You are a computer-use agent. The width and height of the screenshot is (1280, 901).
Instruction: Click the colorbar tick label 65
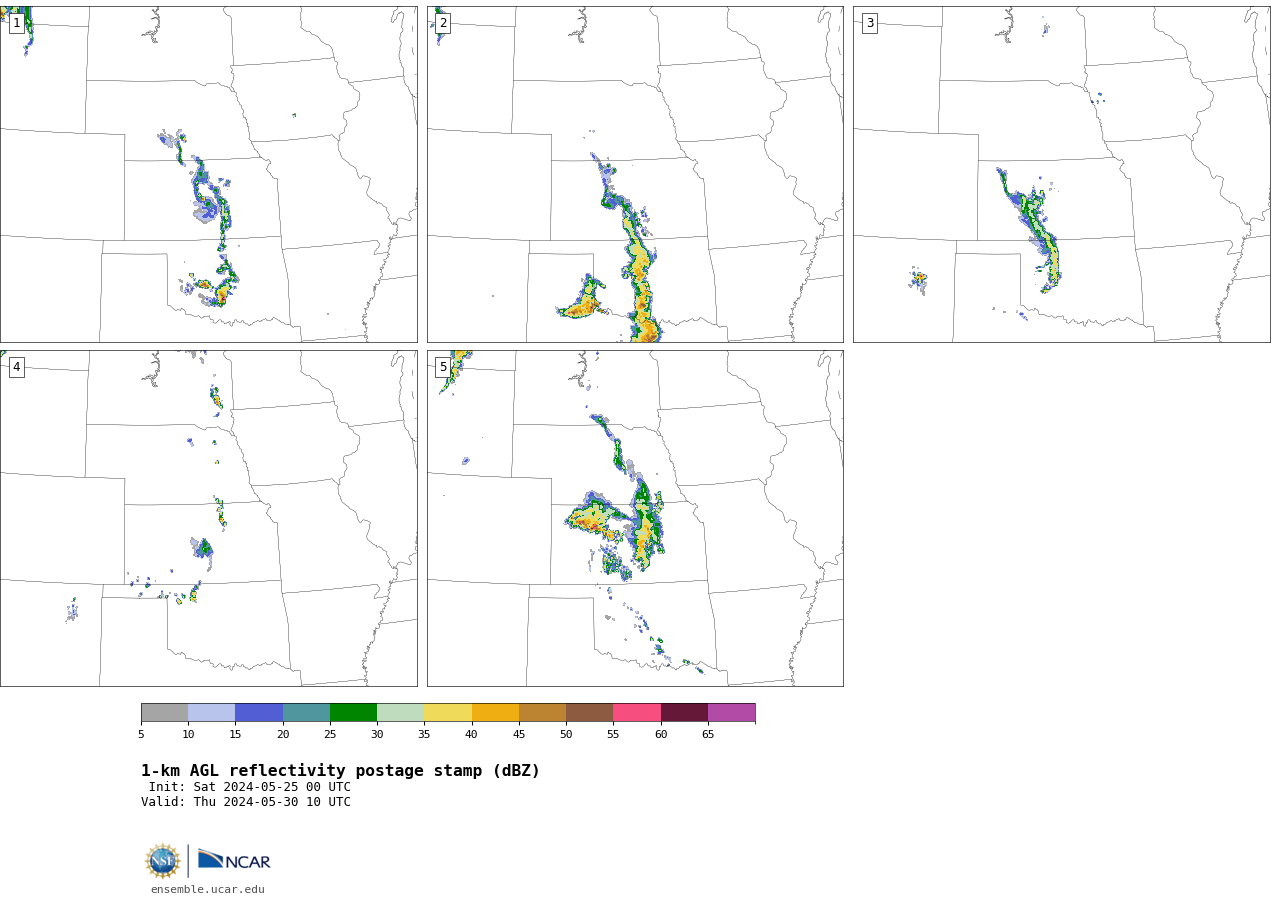tap(708, 735)
